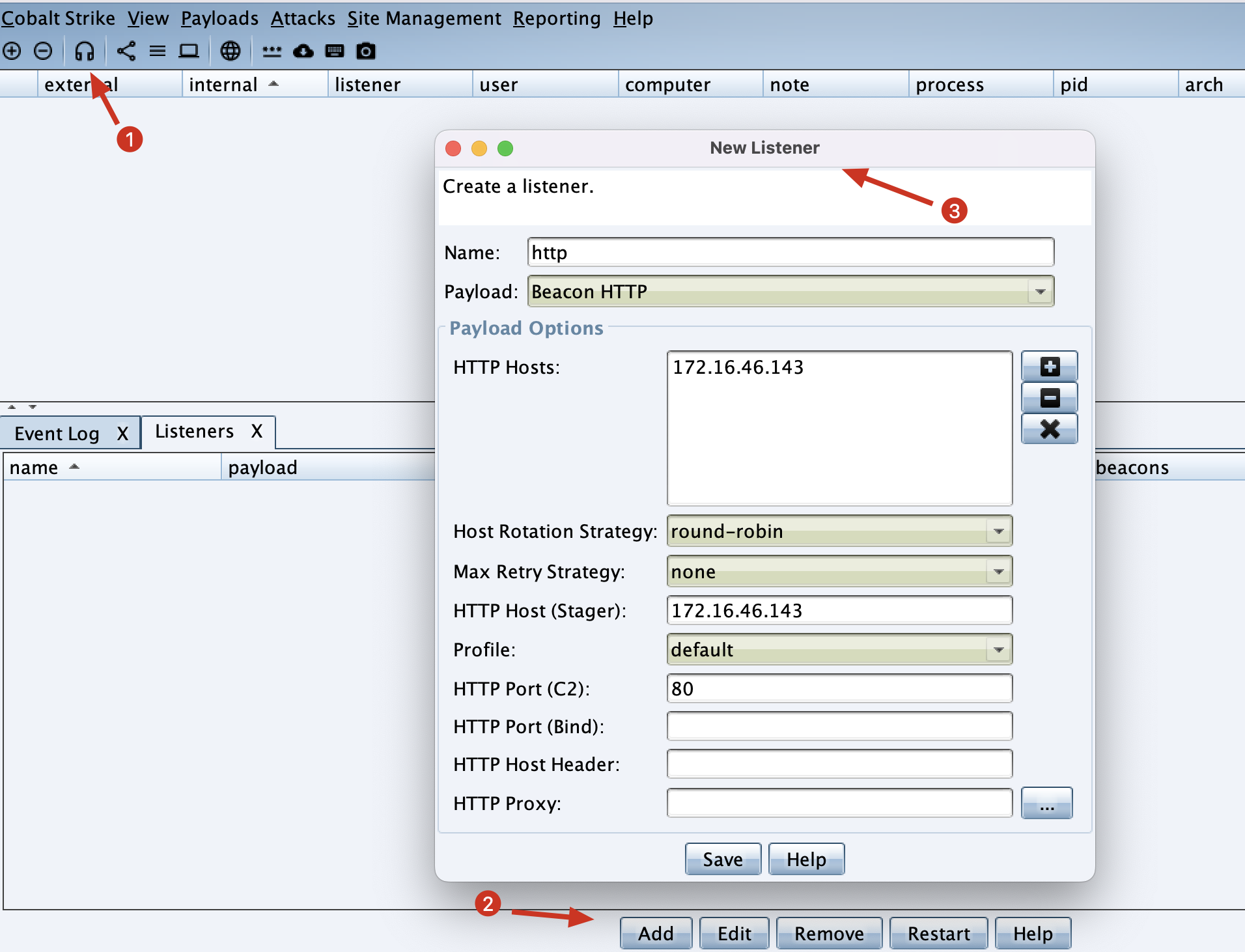Click the disconnect minus icon in the toolbar
The width and height of the screenshot is (1245, 952).
[x=43, y=51]
